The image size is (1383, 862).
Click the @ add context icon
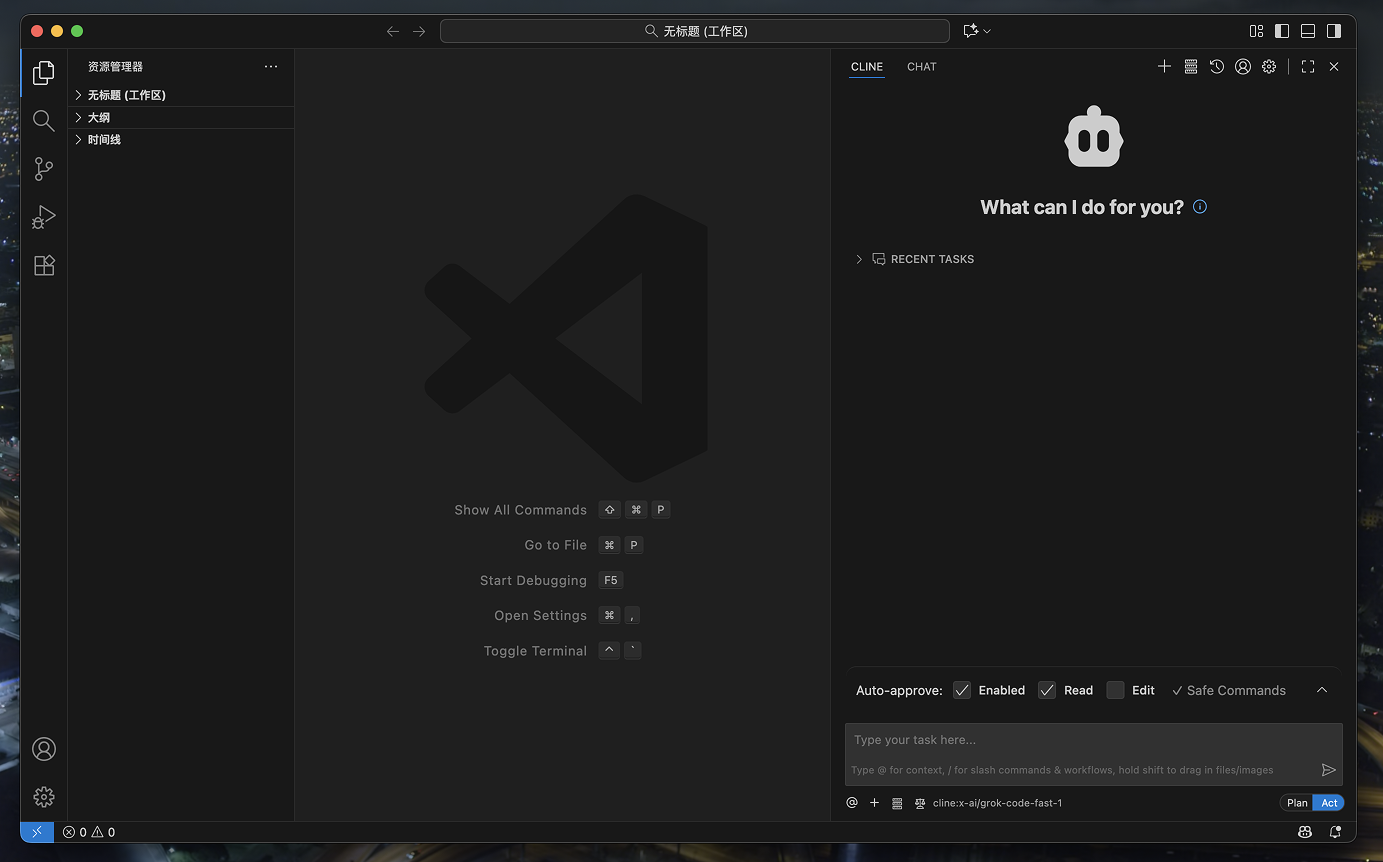pos(852,803)
